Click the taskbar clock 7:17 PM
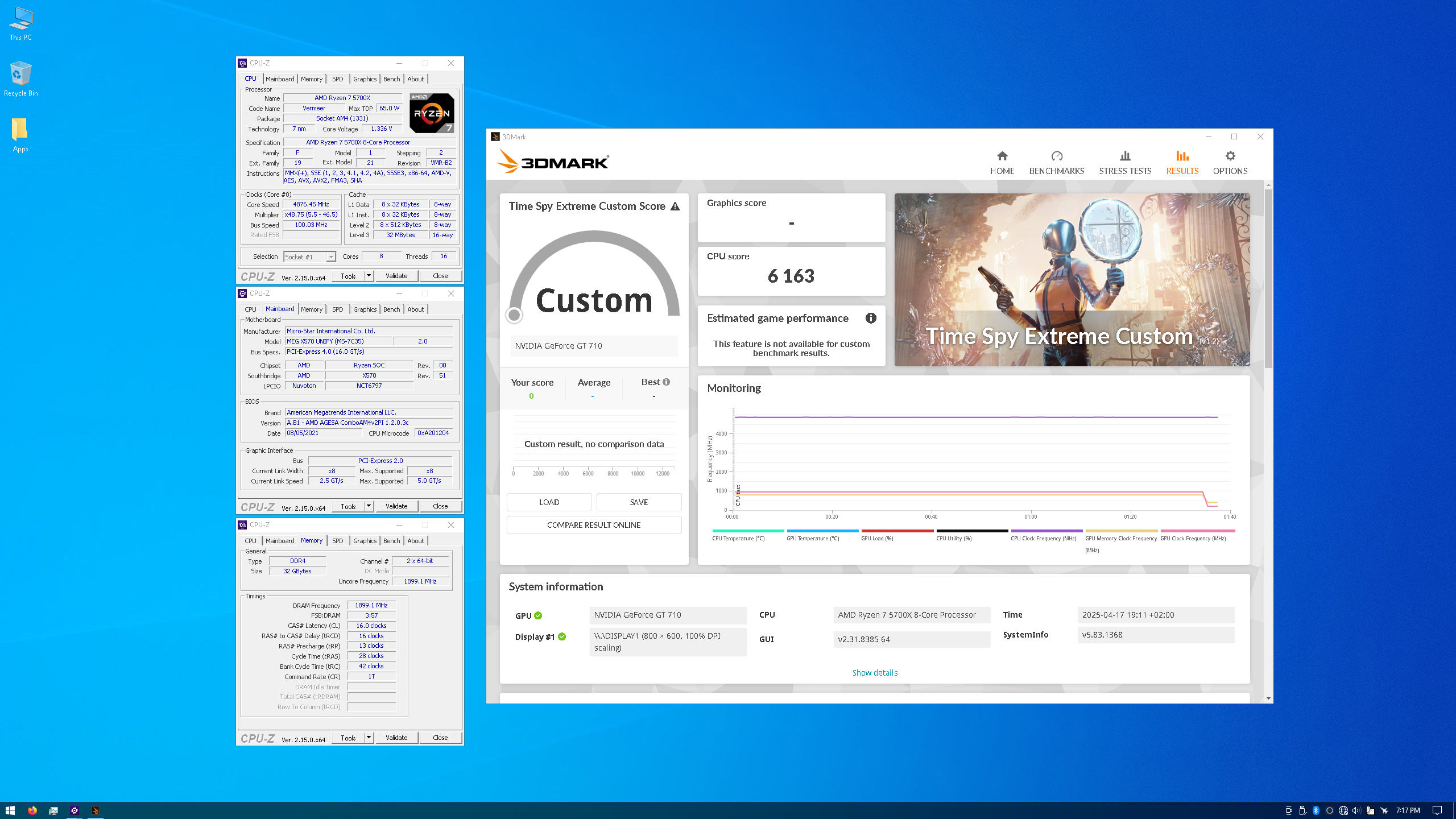Viewport: 1456px width, 819px height. point(1408,810)
